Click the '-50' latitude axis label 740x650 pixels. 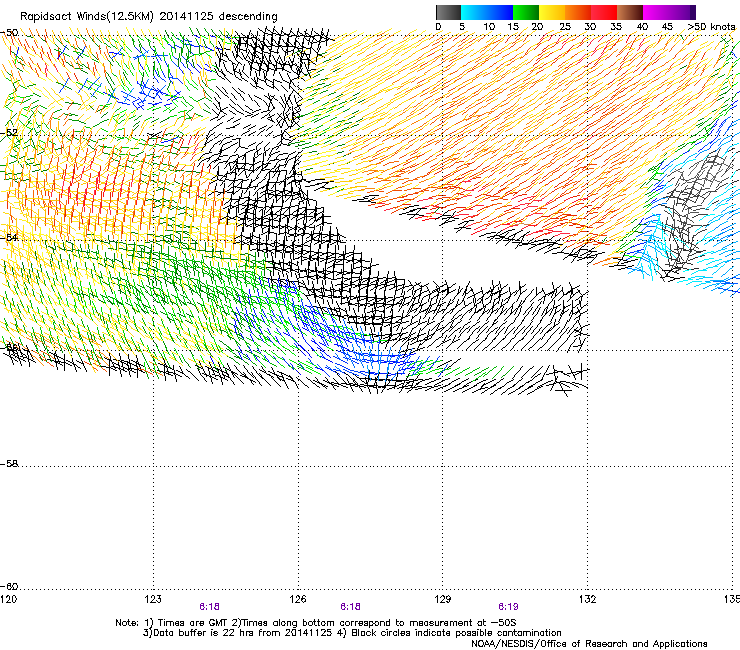[9, 33]
